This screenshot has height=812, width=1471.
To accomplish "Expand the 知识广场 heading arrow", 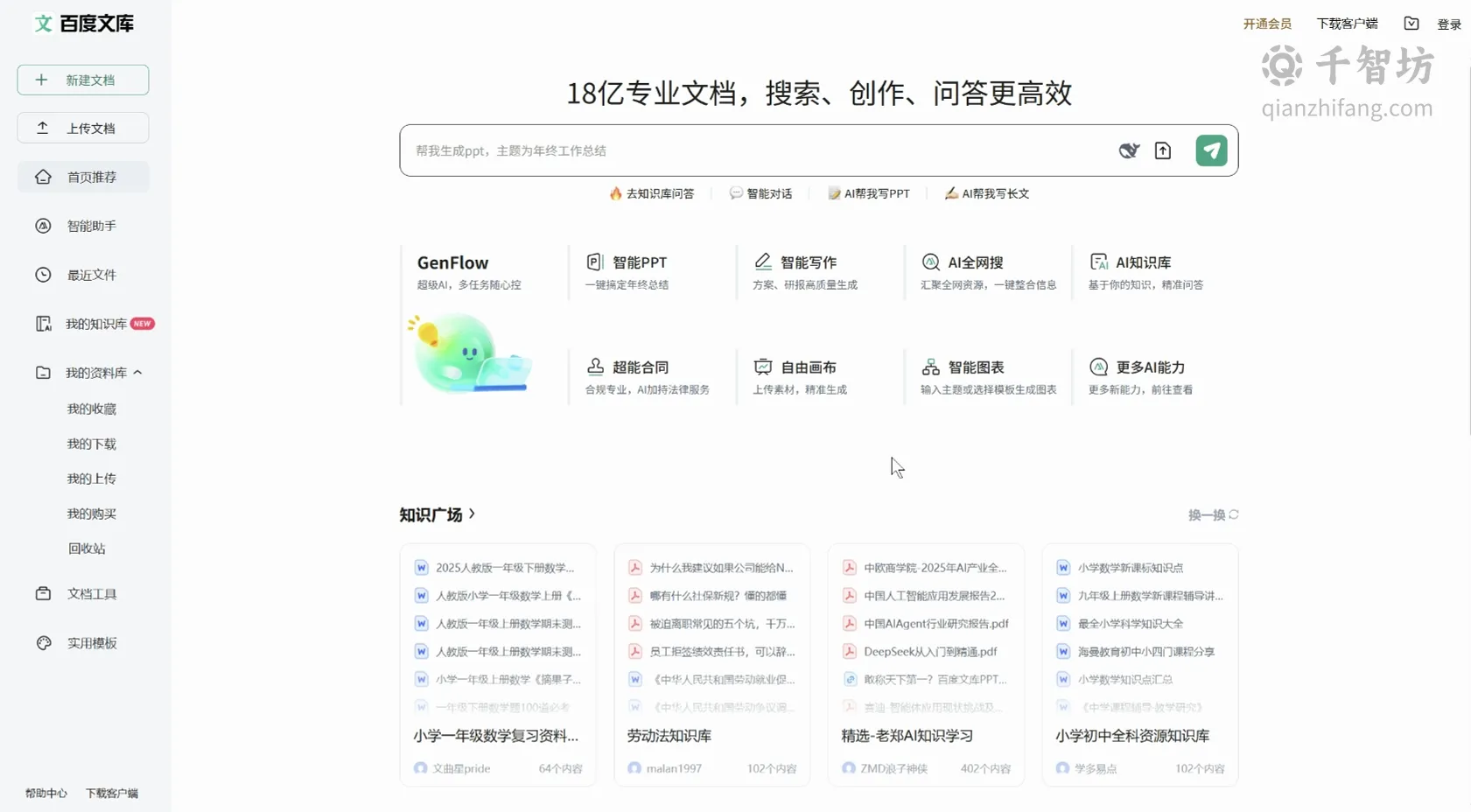I will 473,514.
